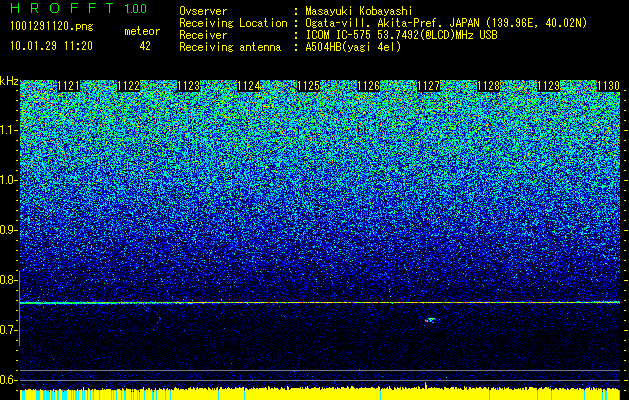The height and width of the screenshot is (400, 629).
Task: Click the 1123 time marker label
Action: click(189, 86)
